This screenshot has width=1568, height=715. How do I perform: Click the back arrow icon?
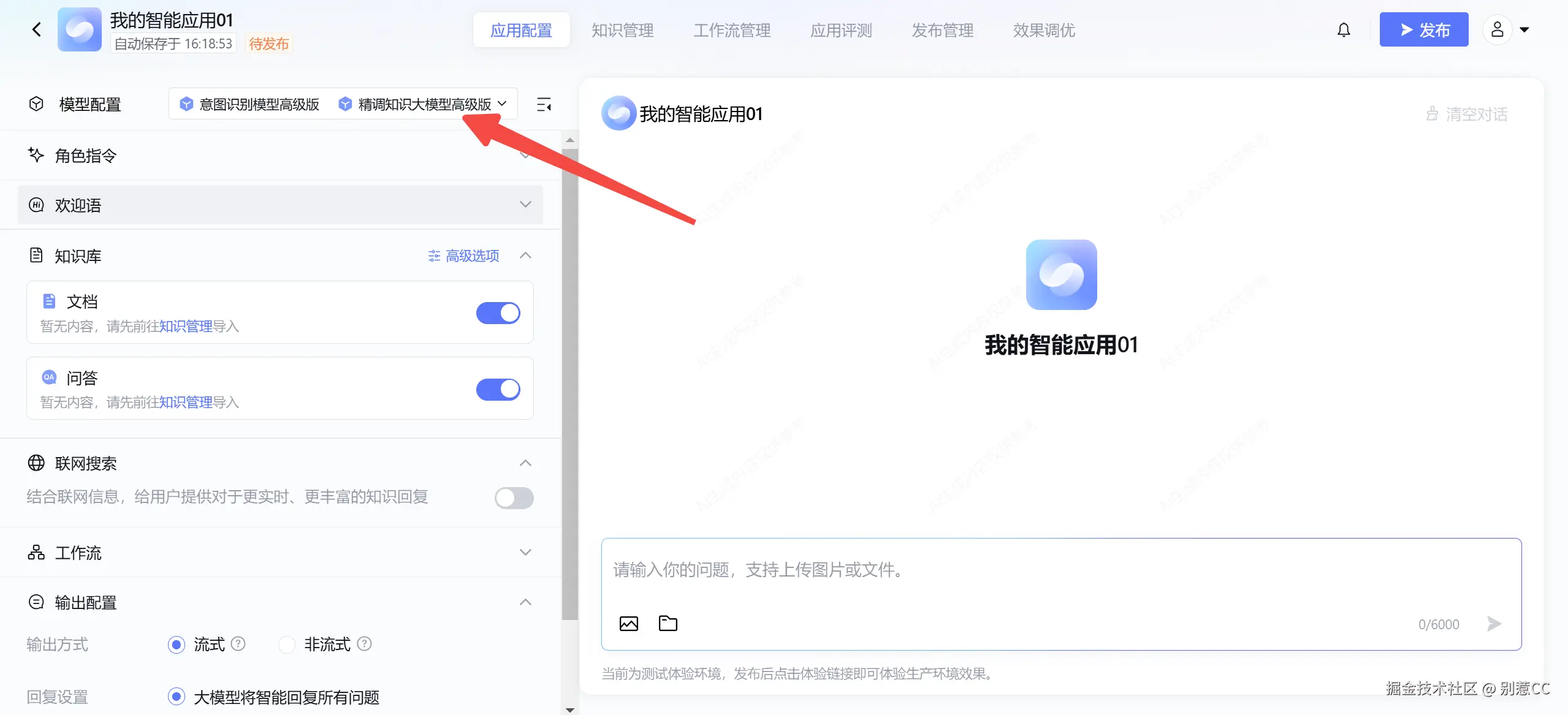point(37,29)
